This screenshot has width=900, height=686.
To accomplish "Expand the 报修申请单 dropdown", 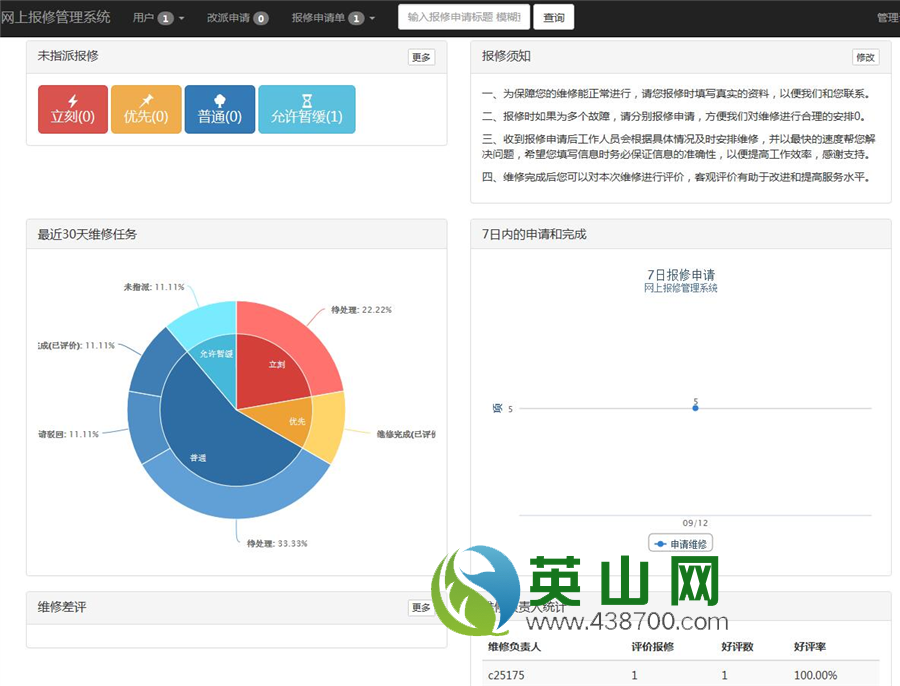I will (x=333, y=18).
